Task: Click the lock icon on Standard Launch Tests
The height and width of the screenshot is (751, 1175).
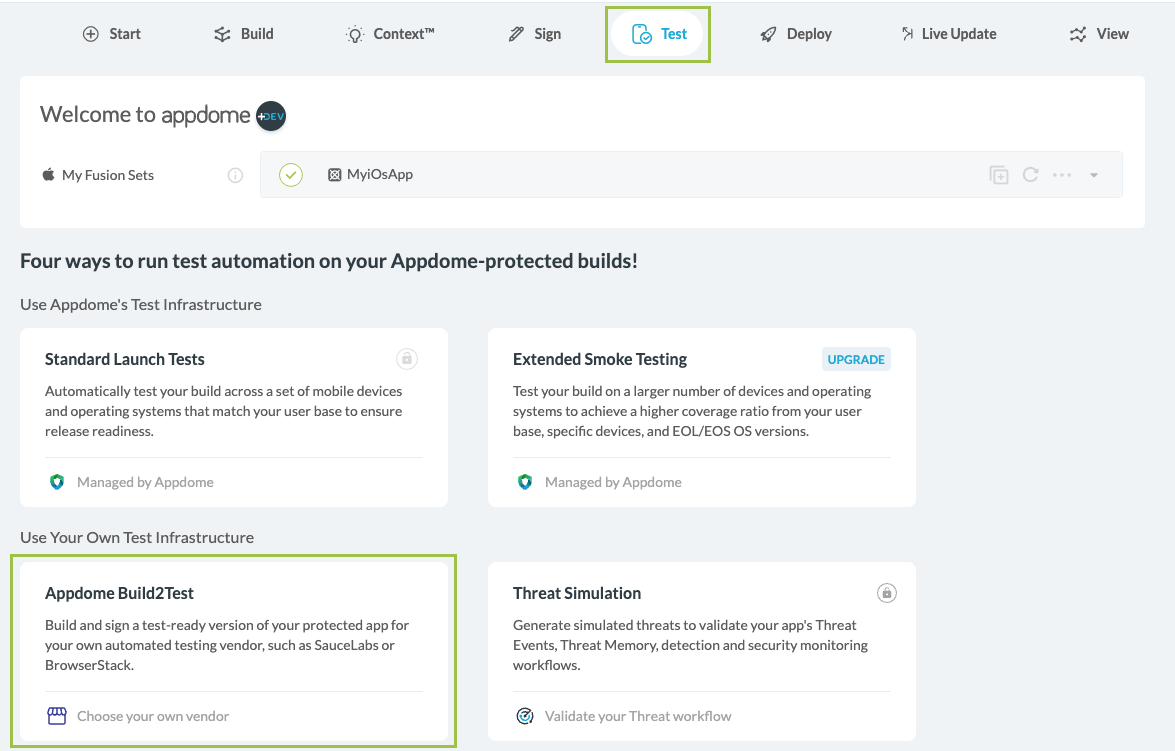Action: pos(407,359)
